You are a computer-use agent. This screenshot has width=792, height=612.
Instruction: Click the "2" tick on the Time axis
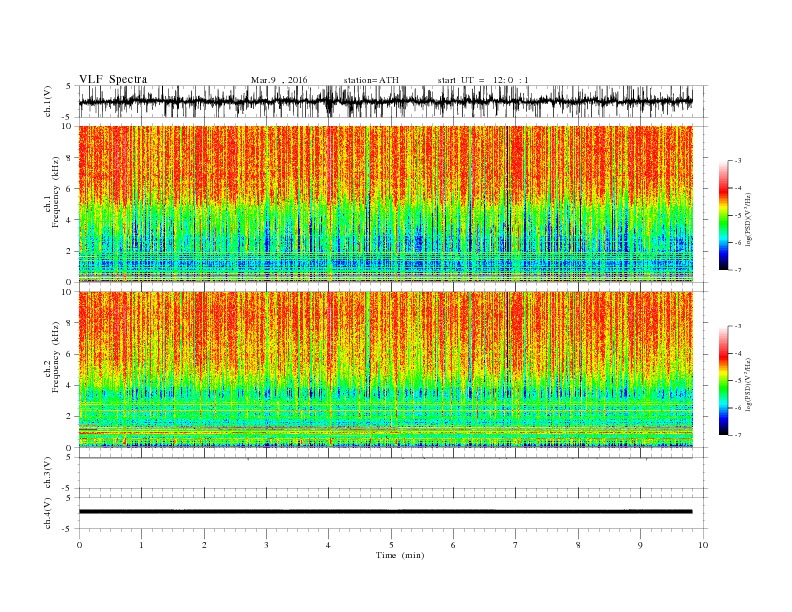(204, 545)
